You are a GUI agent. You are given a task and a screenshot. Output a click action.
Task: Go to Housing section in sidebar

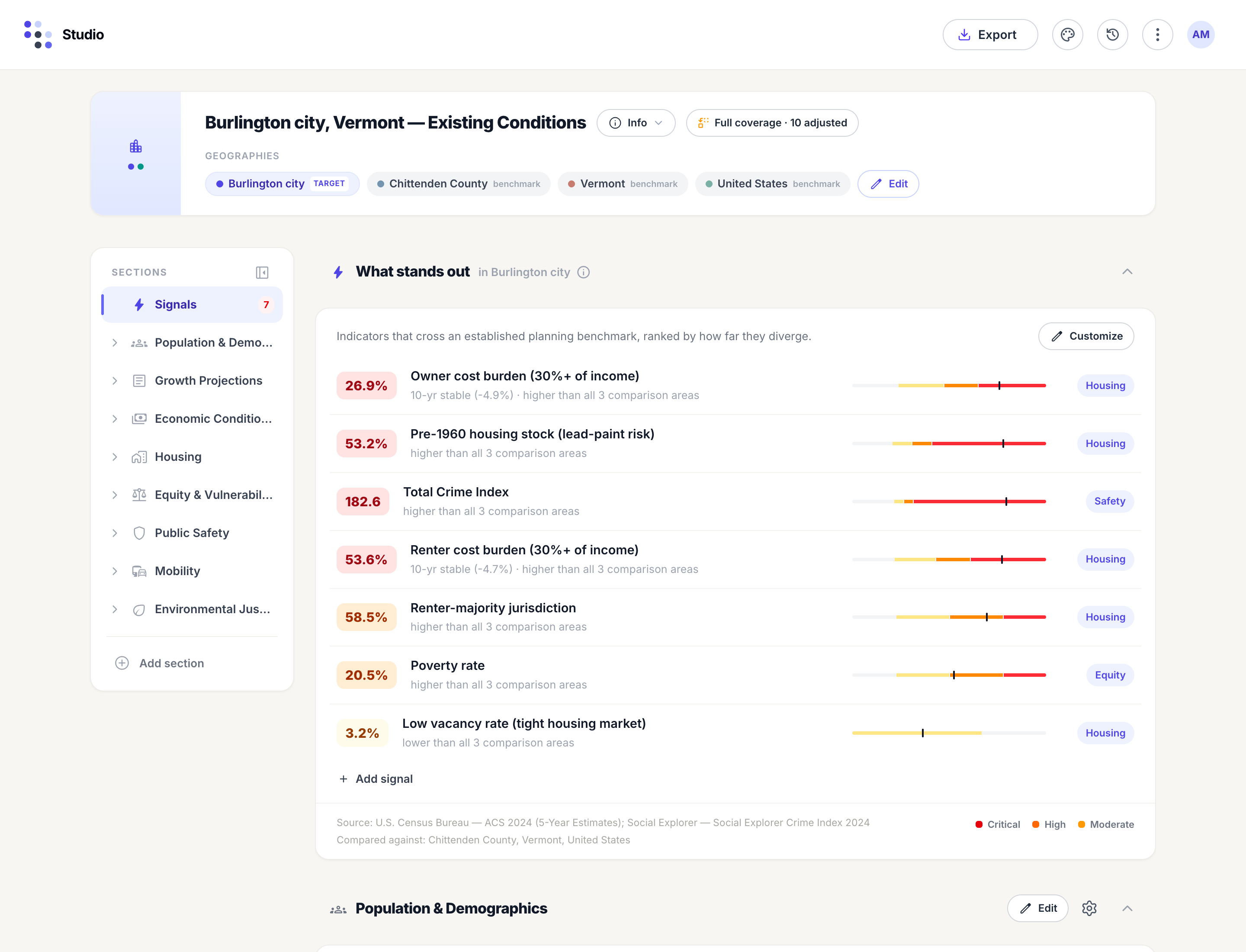point(192,457)
